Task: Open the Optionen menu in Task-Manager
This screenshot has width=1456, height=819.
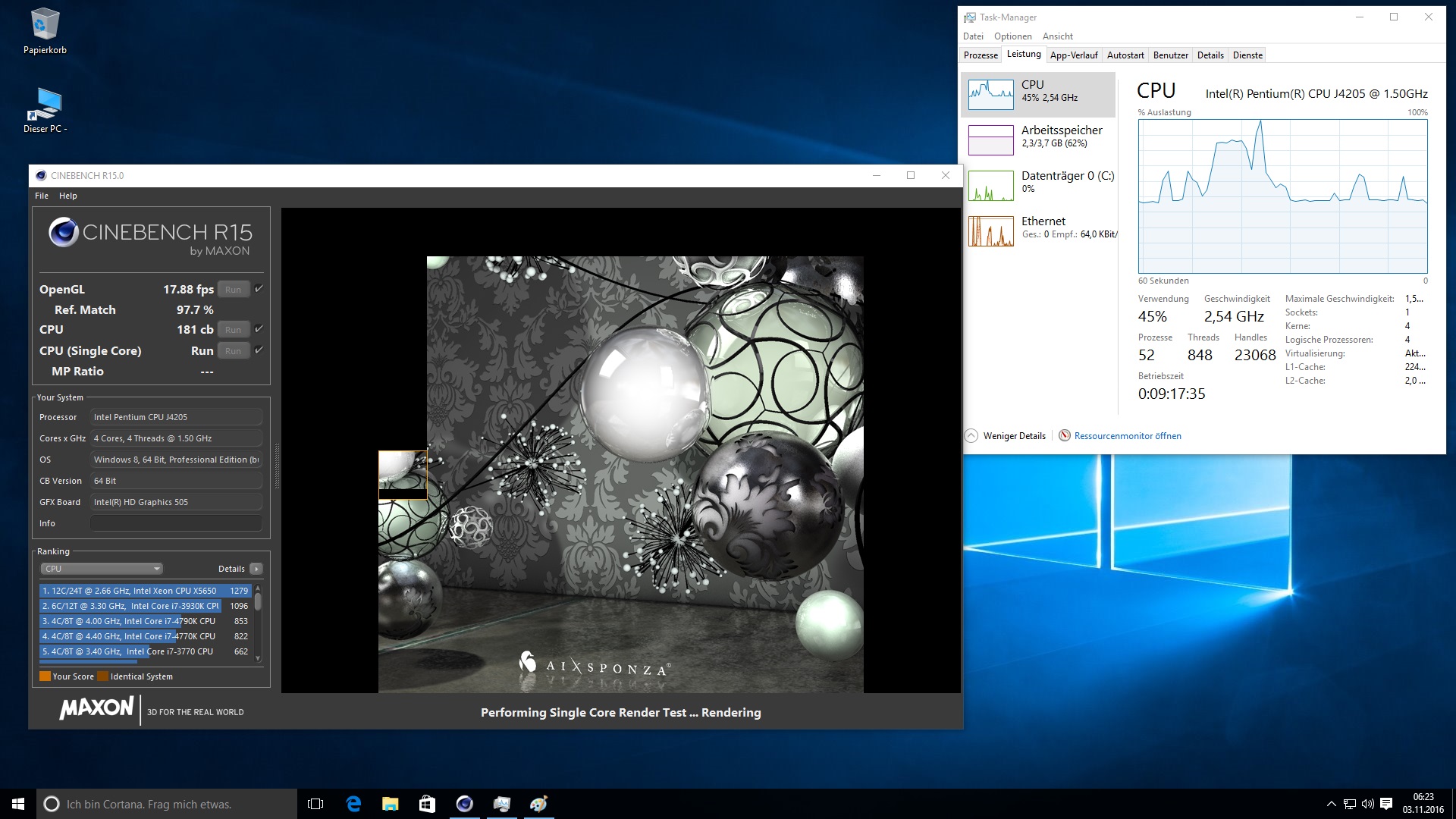Action: point(1012,36)
